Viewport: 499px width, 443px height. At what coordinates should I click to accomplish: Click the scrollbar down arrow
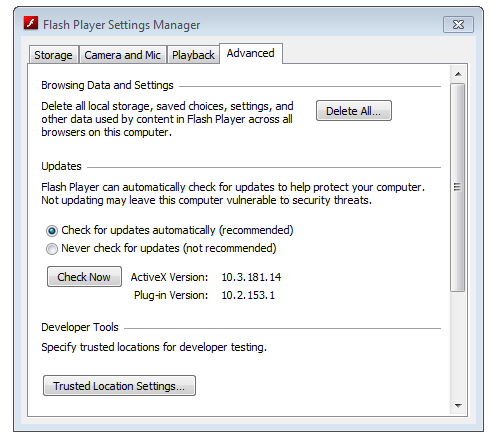(458, 405)
